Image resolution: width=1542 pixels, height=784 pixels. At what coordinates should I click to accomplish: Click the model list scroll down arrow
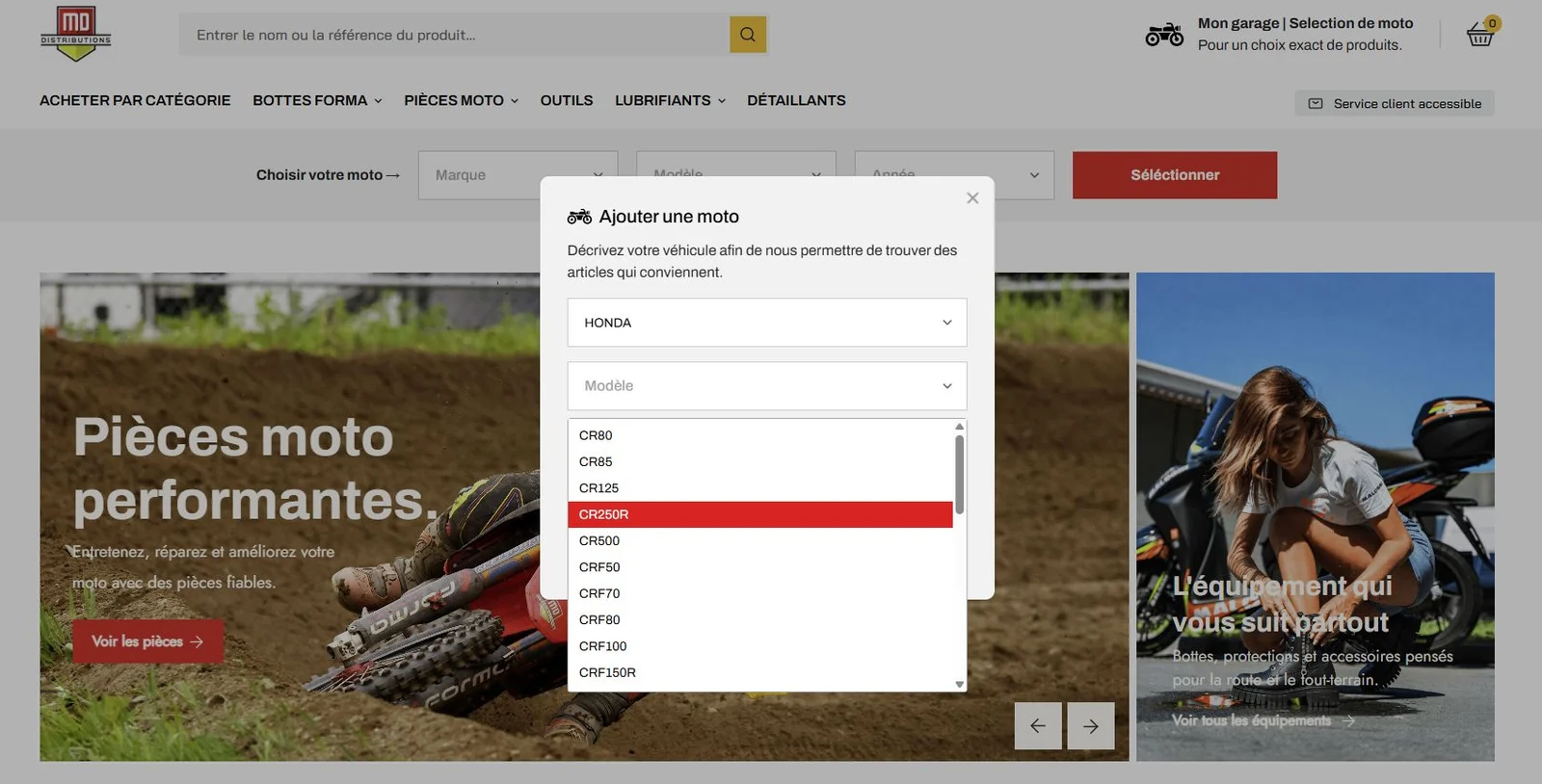959,685
